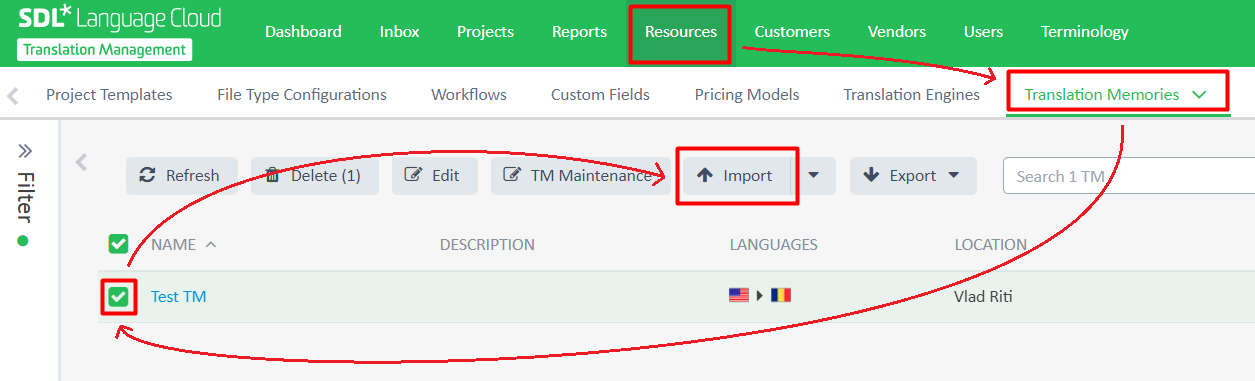Switch to the Translation Engines tab
Image resolution: width=1255 pixels, height=381 pixels.
(x=911, y=95)
